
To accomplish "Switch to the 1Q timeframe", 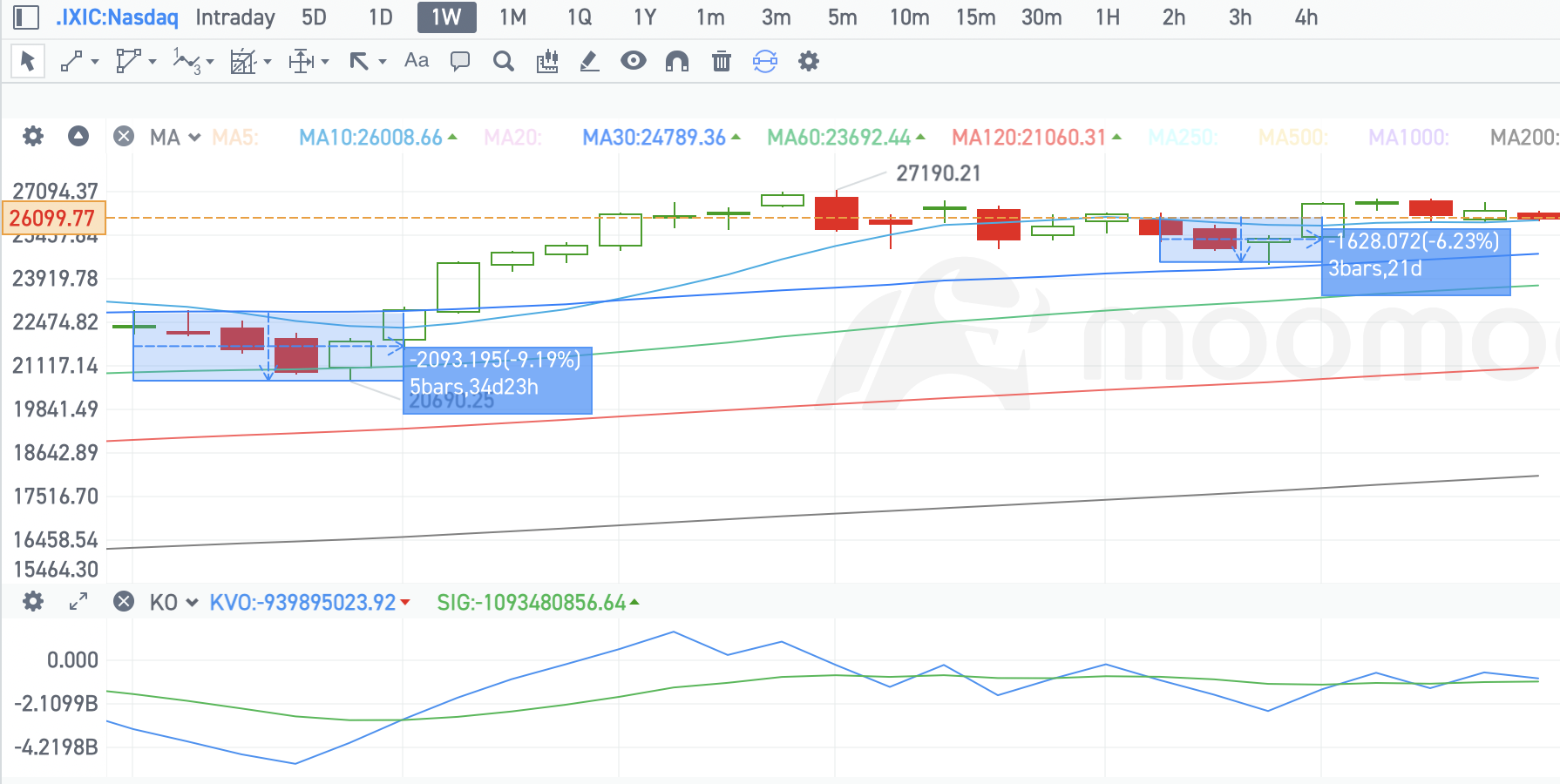I will pyautogui.click(x=579, y=17).
